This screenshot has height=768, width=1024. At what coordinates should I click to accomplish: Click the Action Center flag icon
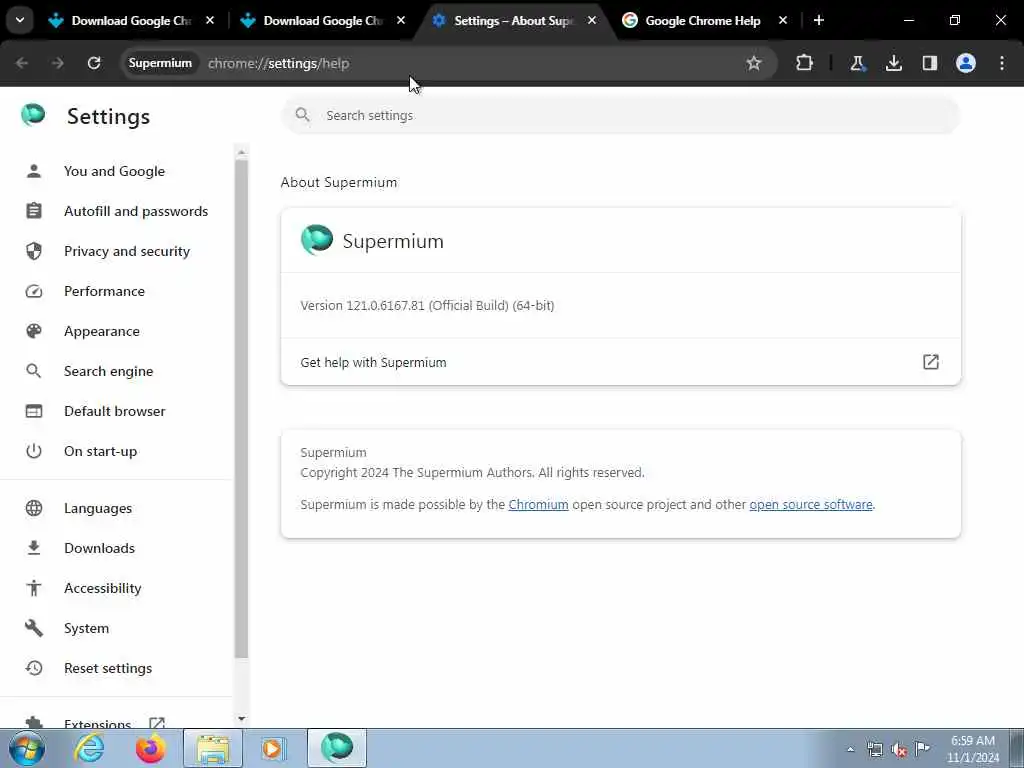[x=923, y=748]
